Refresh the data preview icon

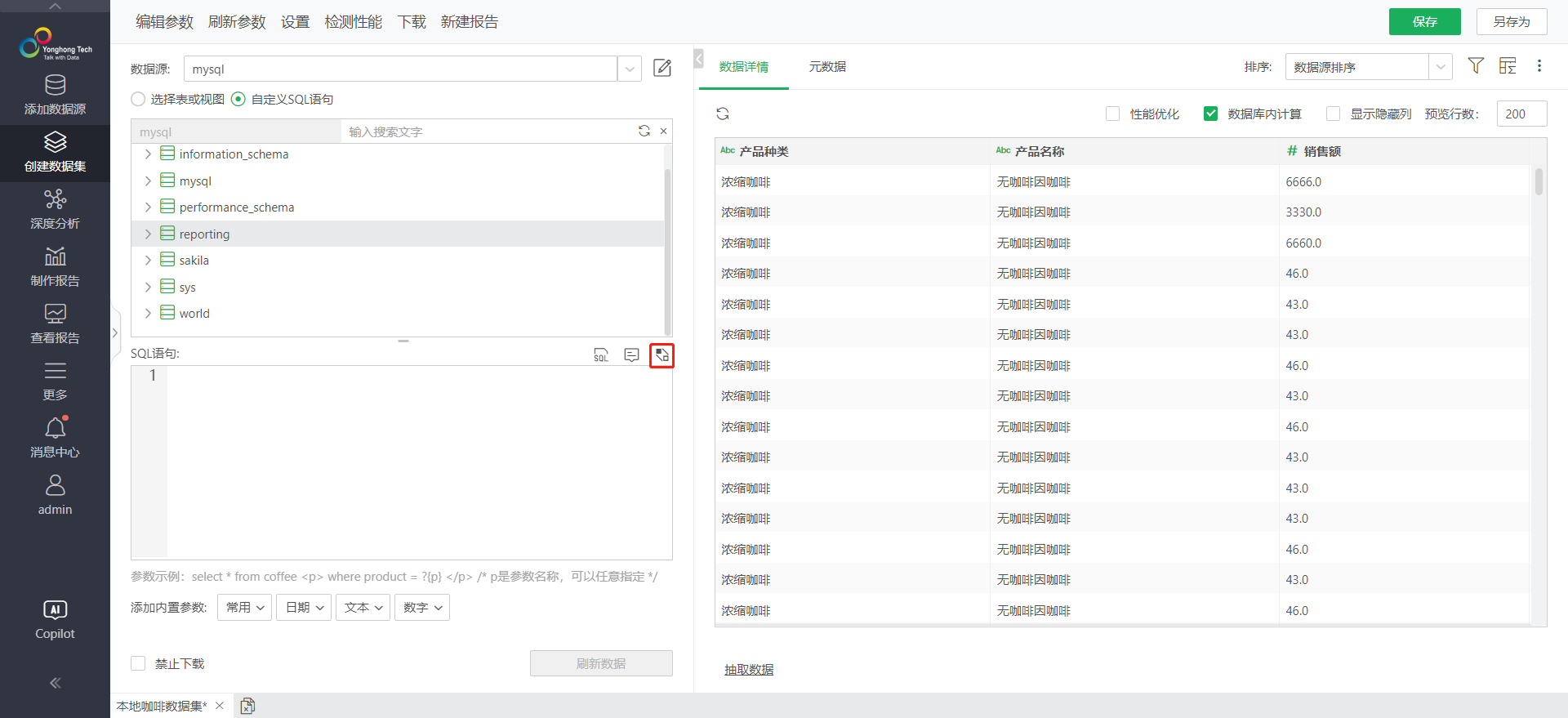click(x=723, y=114)
